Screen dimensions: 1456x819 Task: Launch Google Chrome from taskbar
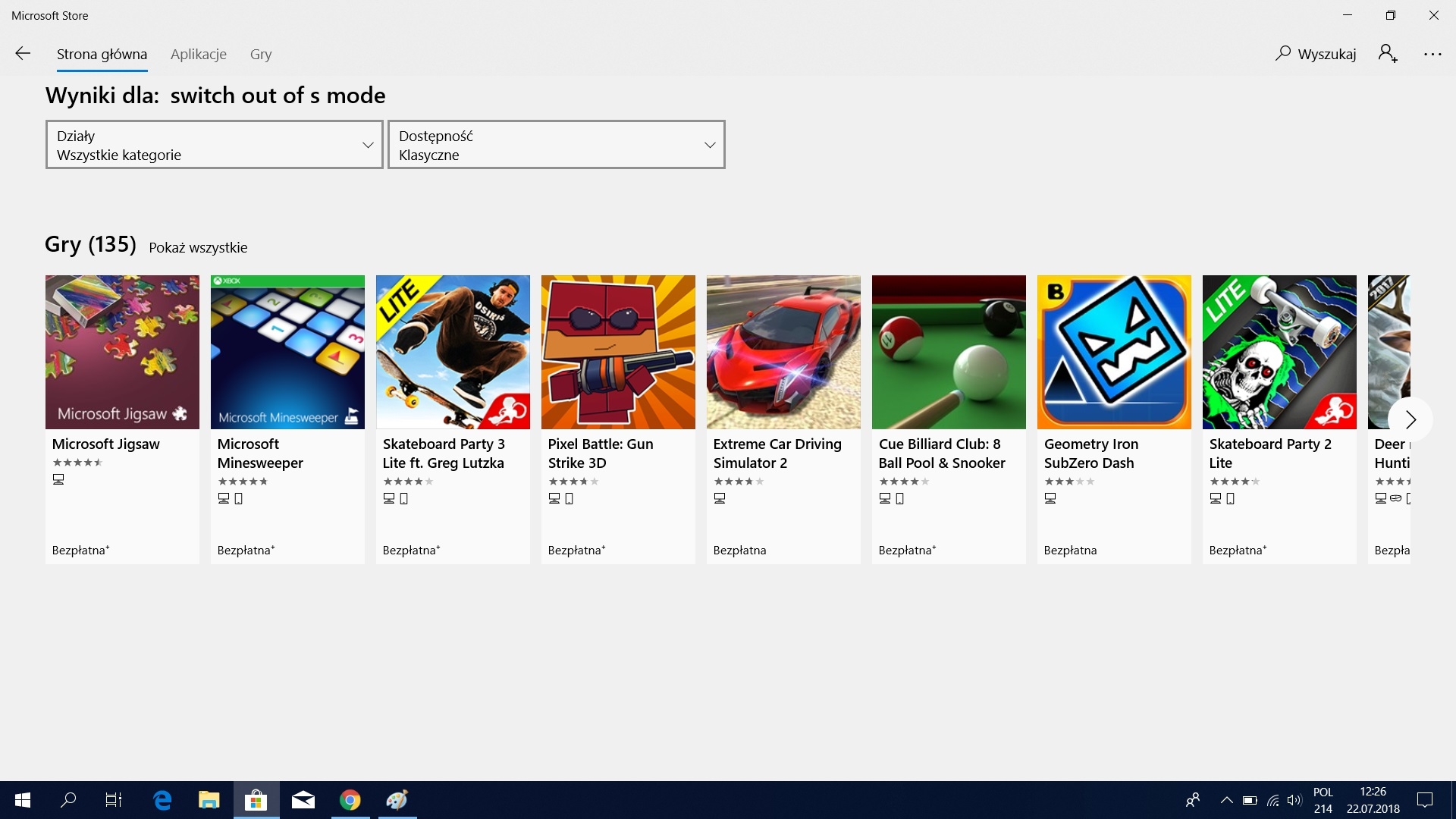pyautogui.click(x=350, y=800)
